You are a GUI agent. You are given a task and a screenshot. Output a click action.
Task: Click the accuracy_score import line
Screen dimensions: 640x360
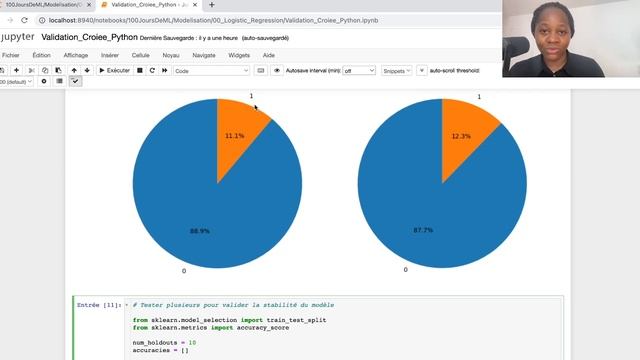(211, 327)
